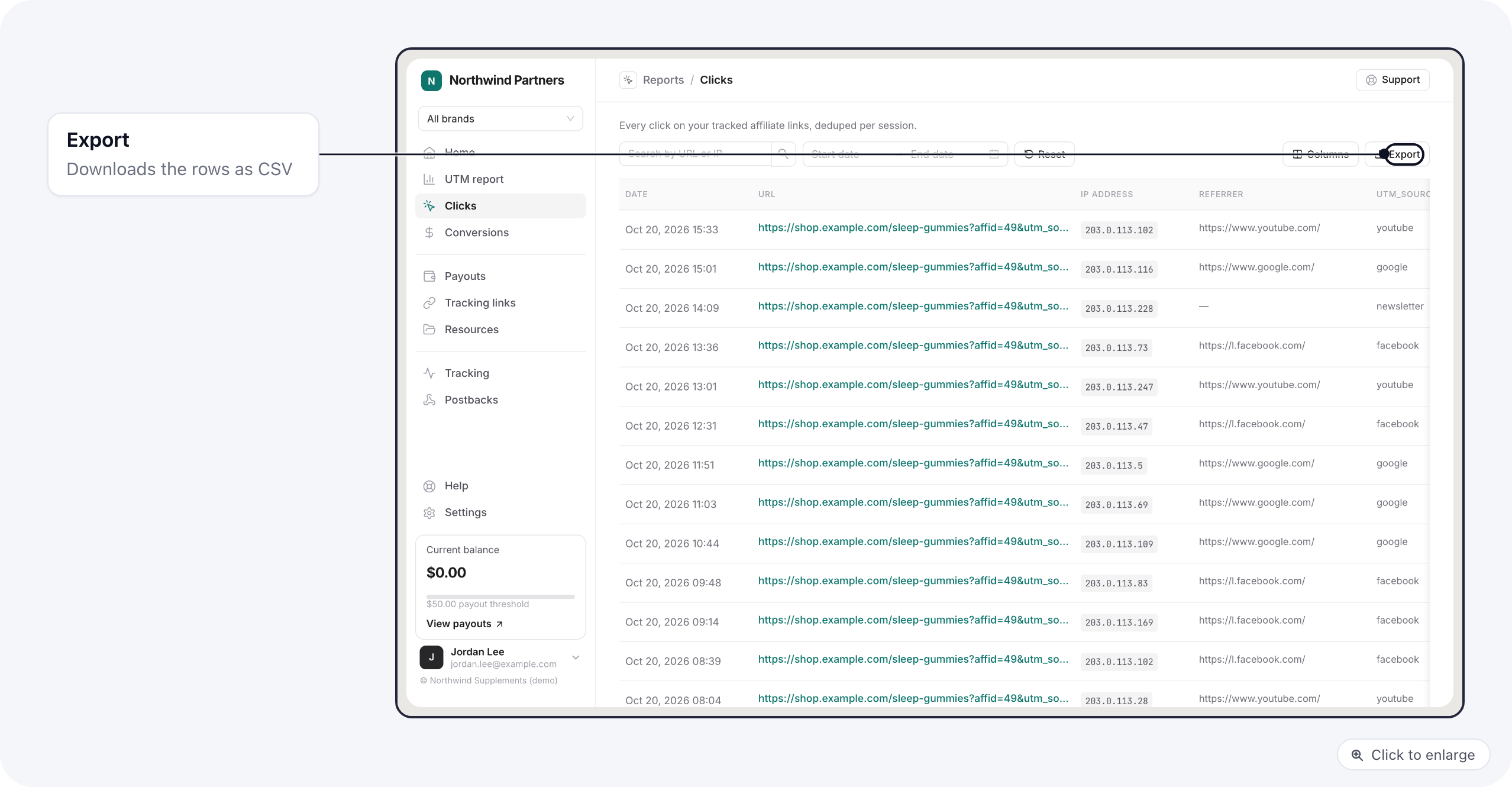
Task: Click the Payouts wallet icon
Action: pyautogui.click(x=429, y=276)
